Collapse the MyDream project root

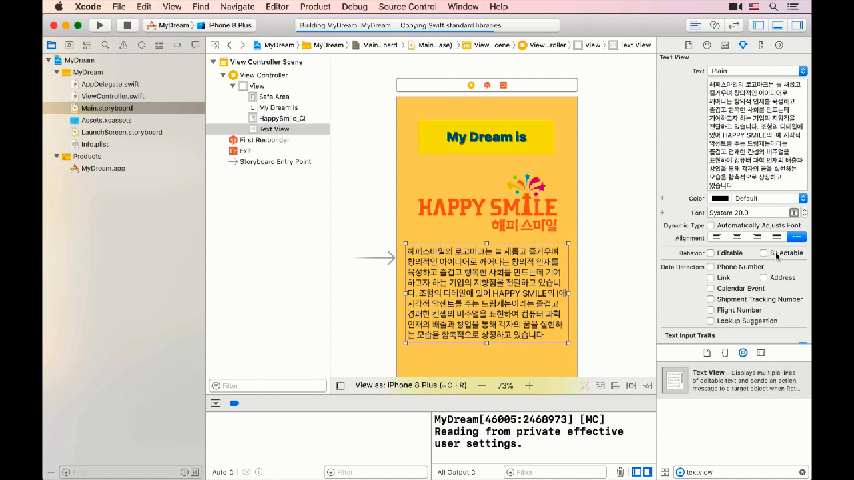coord(49,60)
